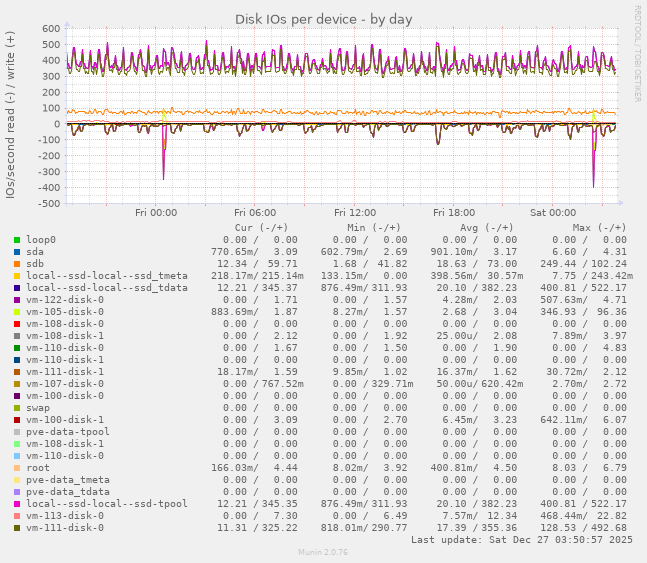647x563 pixels.
Task: Click the '600' y-axis label
Action: (x=51, y=28)
